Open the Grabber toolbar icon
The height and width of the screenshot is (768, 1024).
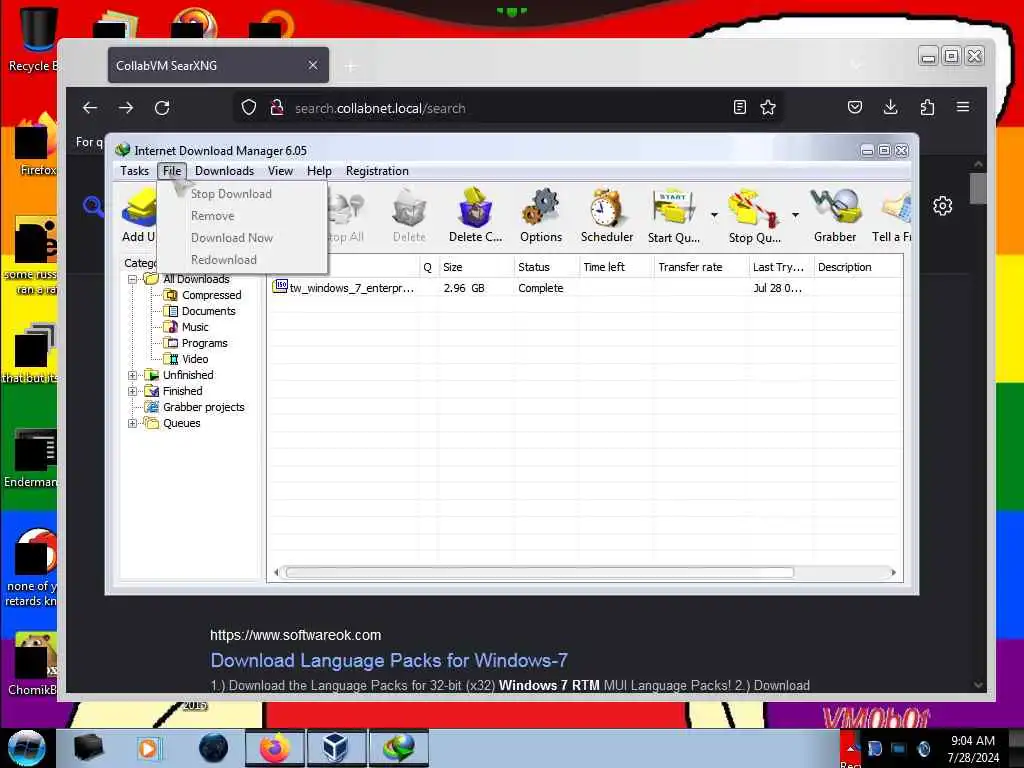(x=835, y=216)
